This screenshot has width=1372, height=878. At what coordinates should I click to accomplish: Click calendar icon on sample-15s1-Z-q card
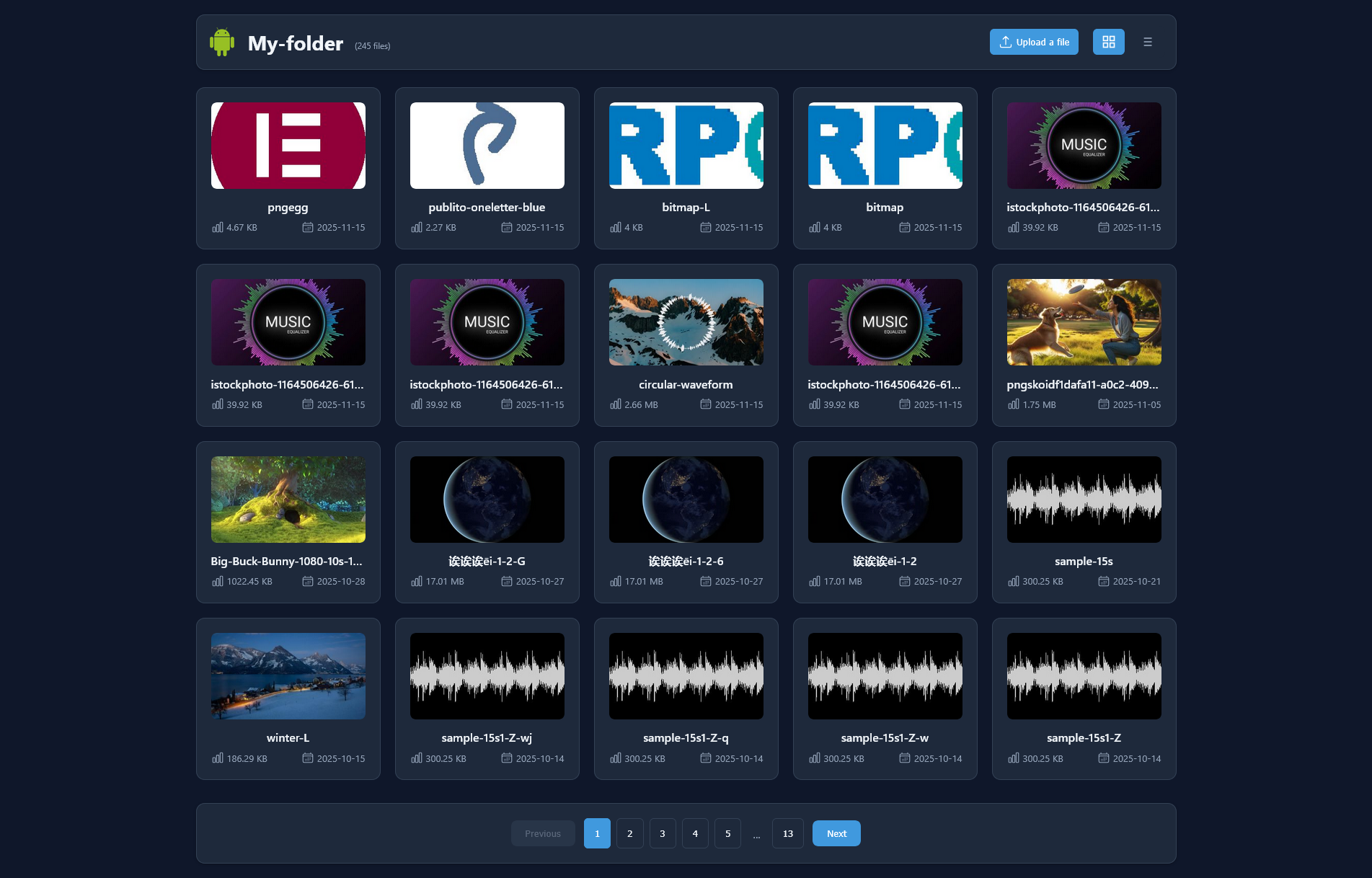pos(706,758)
